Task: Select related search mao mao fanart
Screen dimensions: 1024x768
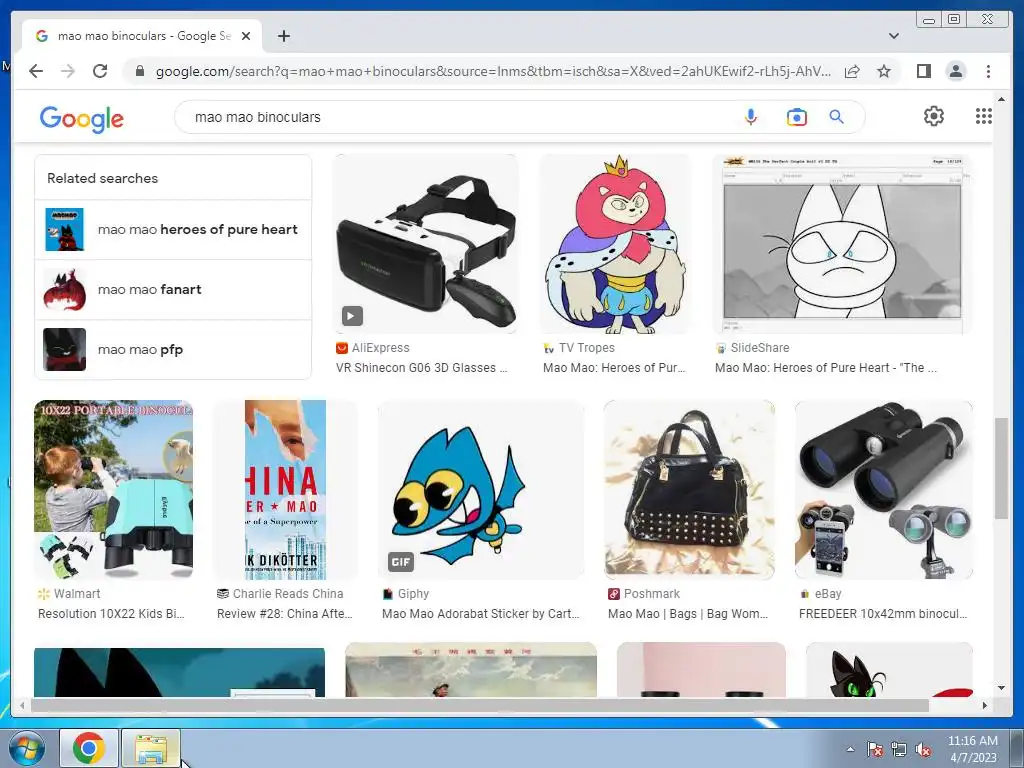Action: tap(173, 289)
